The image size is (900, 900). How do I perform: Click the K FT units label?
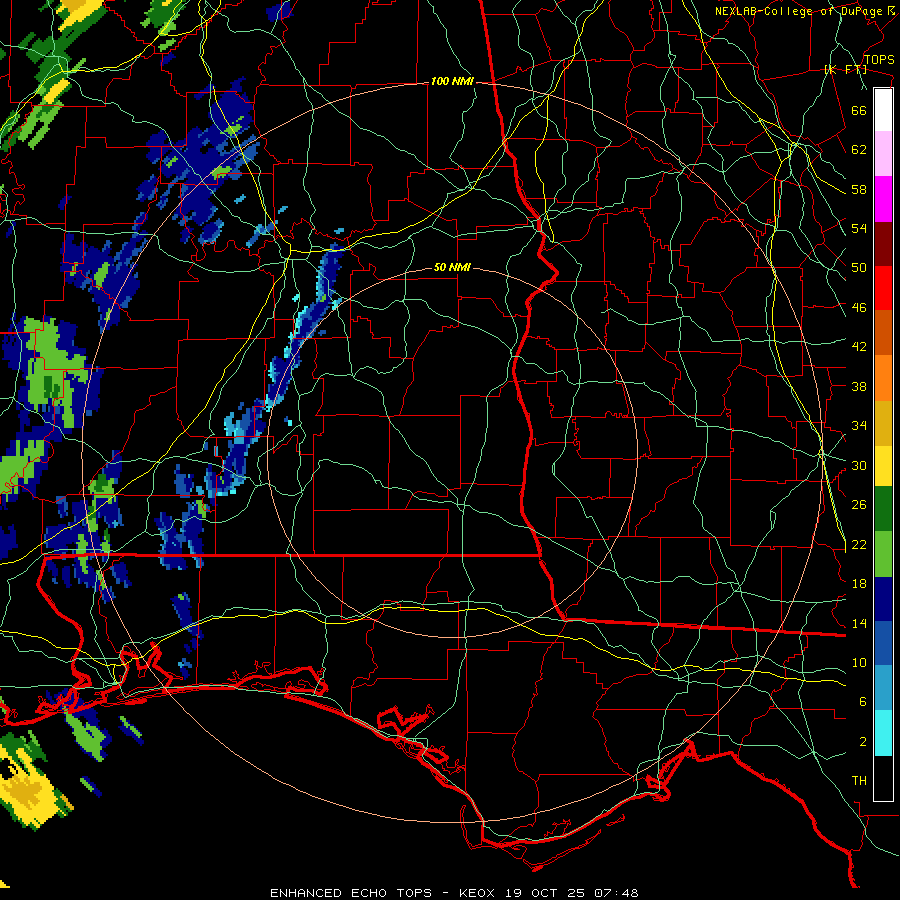click(x=845, y=69)
